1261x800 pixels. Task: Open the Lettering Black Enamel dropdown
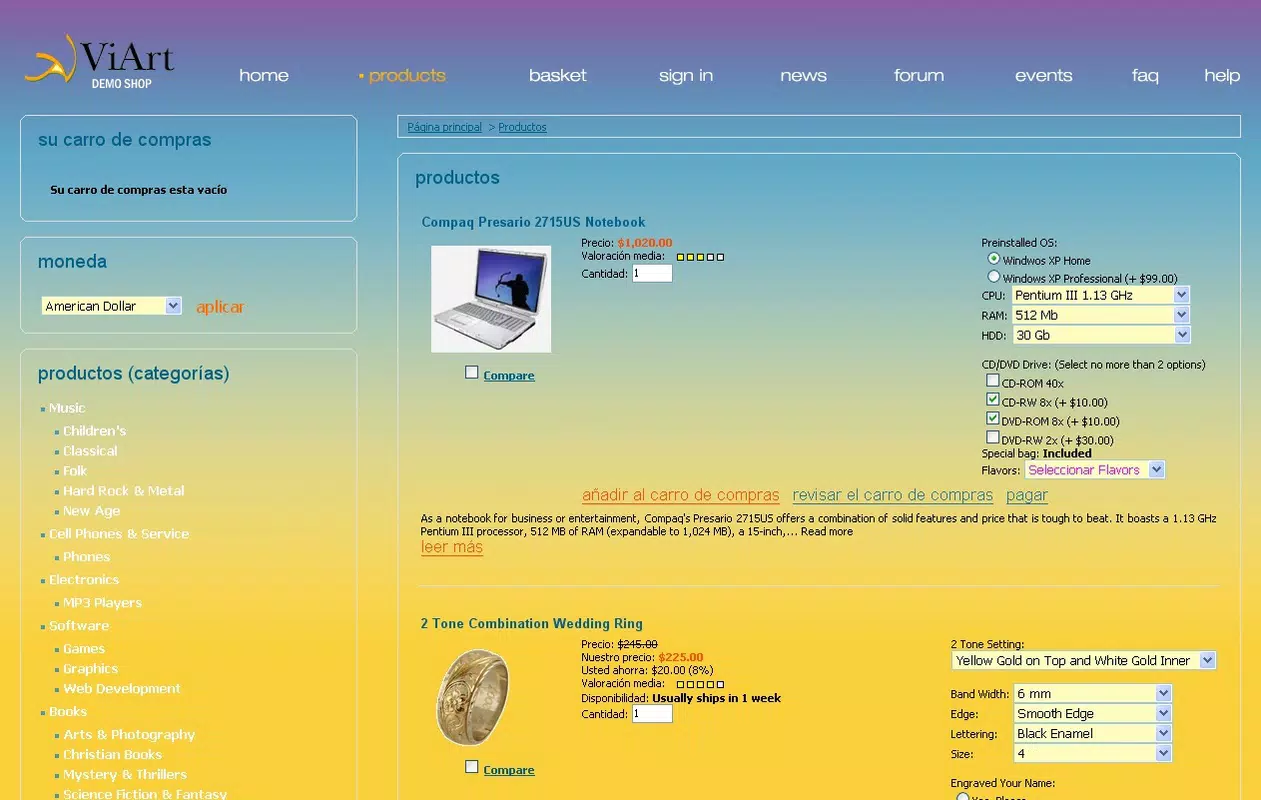(1093, 733)
